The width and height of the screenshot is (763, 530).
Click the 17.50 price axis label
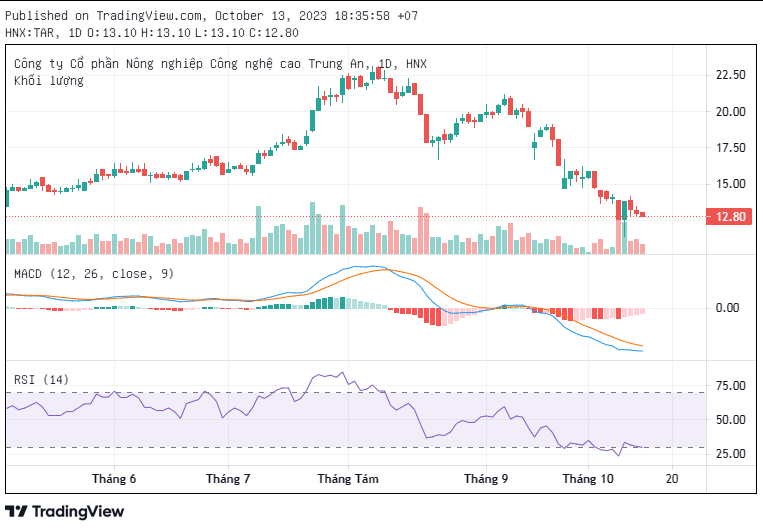(x=730, y=148)
